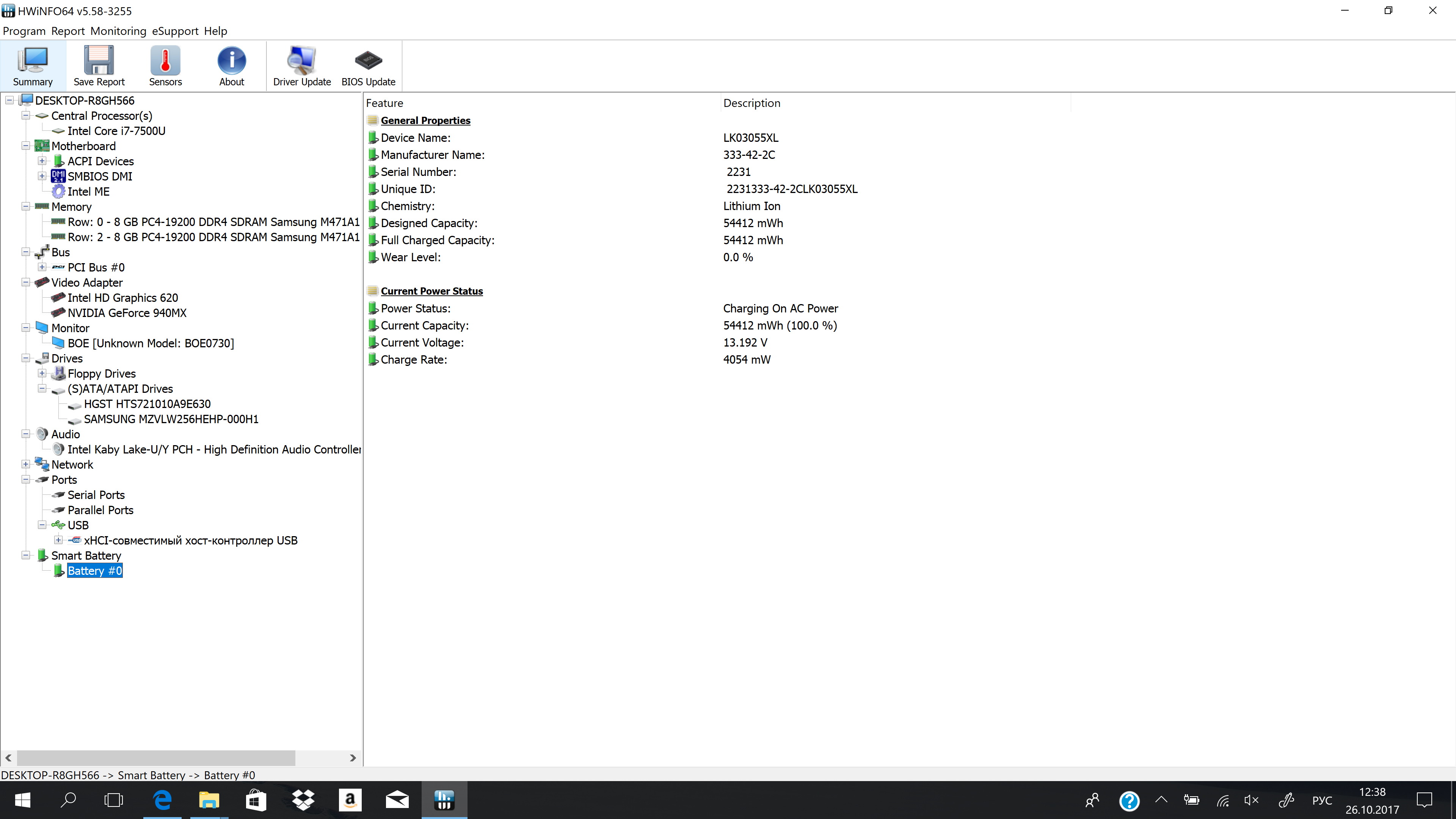Open the Amazon taskbar shortcut
1456x819 pixels.
[x=350, y=800]
